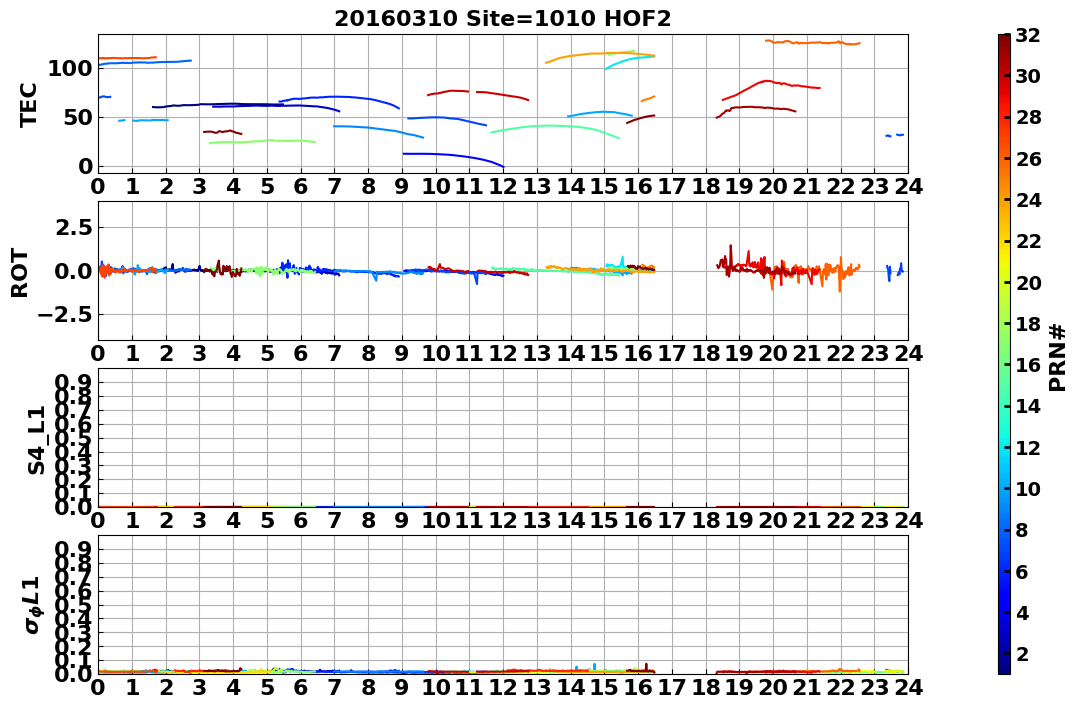The height and width of the screenshot is (709, 1077).
Task: Click the '12' tick on the colorbar
Action: pos(1028,447)
